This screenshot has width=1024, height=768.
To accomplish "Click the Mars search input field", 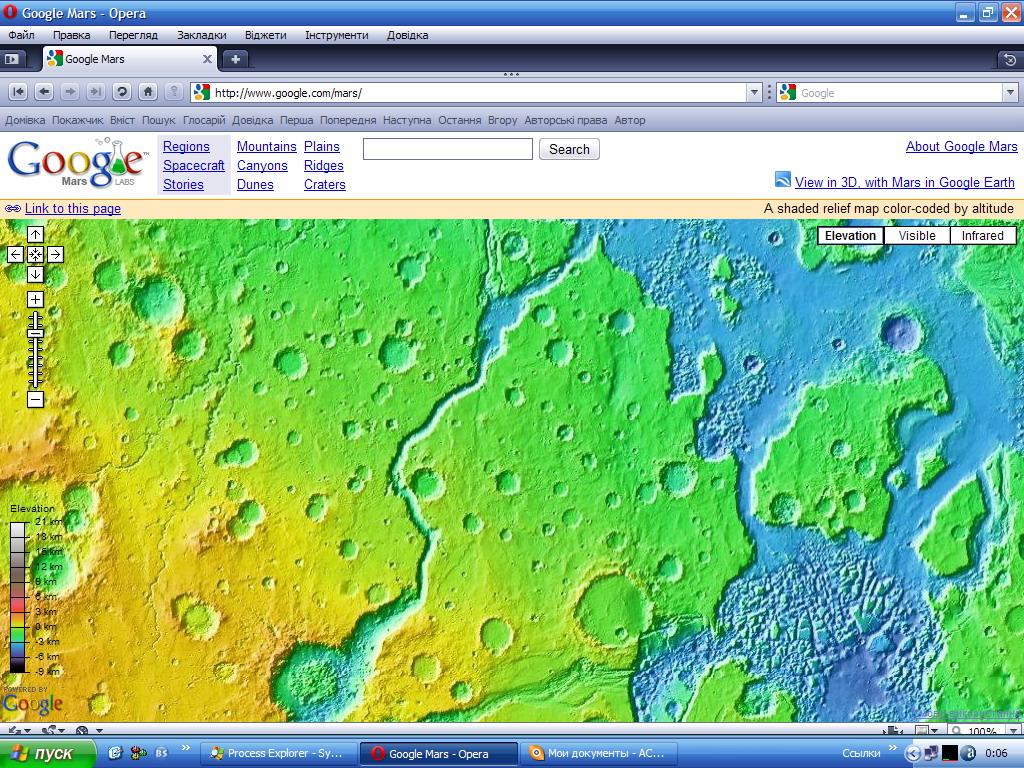I will [447, 149].
